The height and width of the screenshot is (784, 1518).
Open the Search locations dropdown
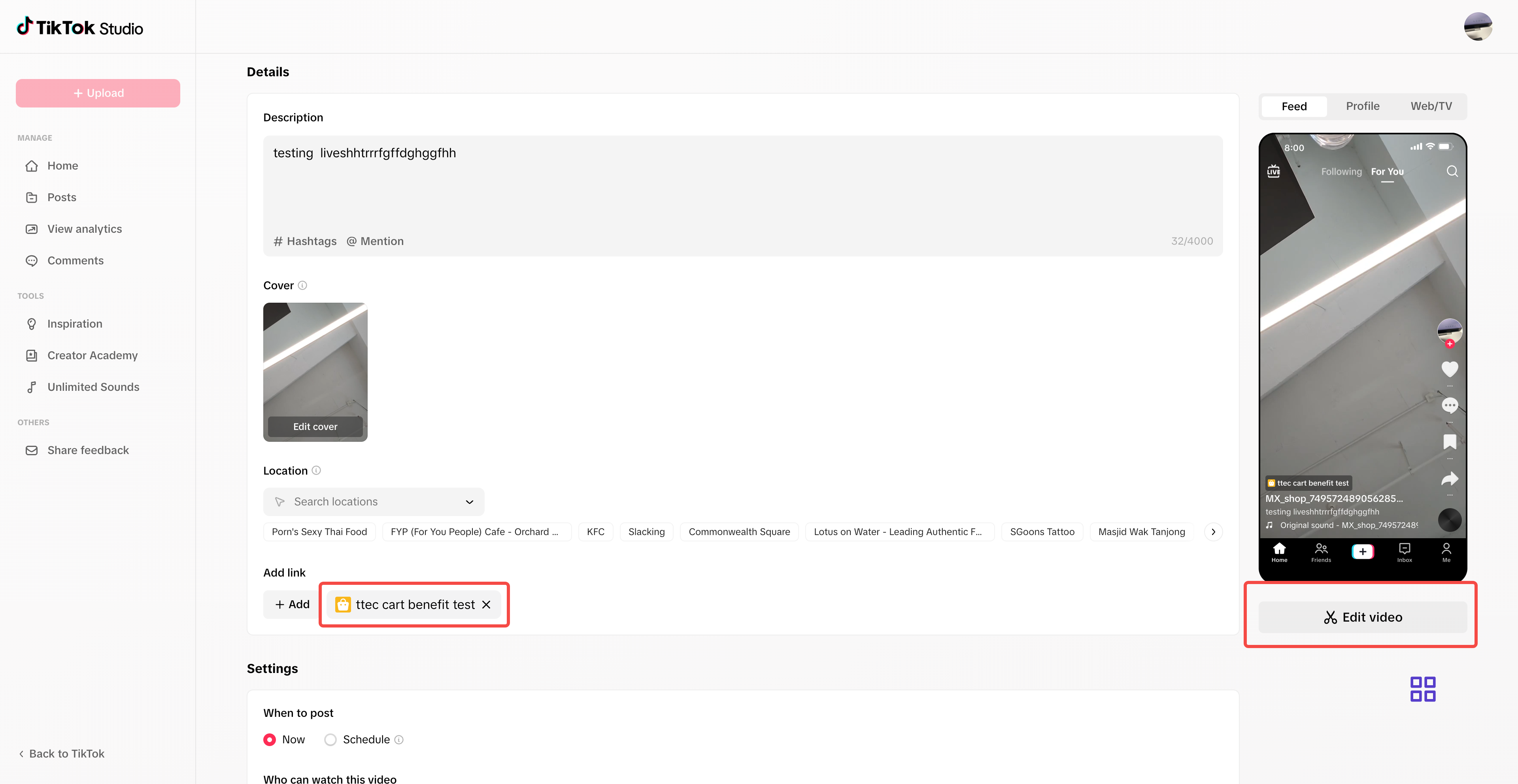point(374,502)
